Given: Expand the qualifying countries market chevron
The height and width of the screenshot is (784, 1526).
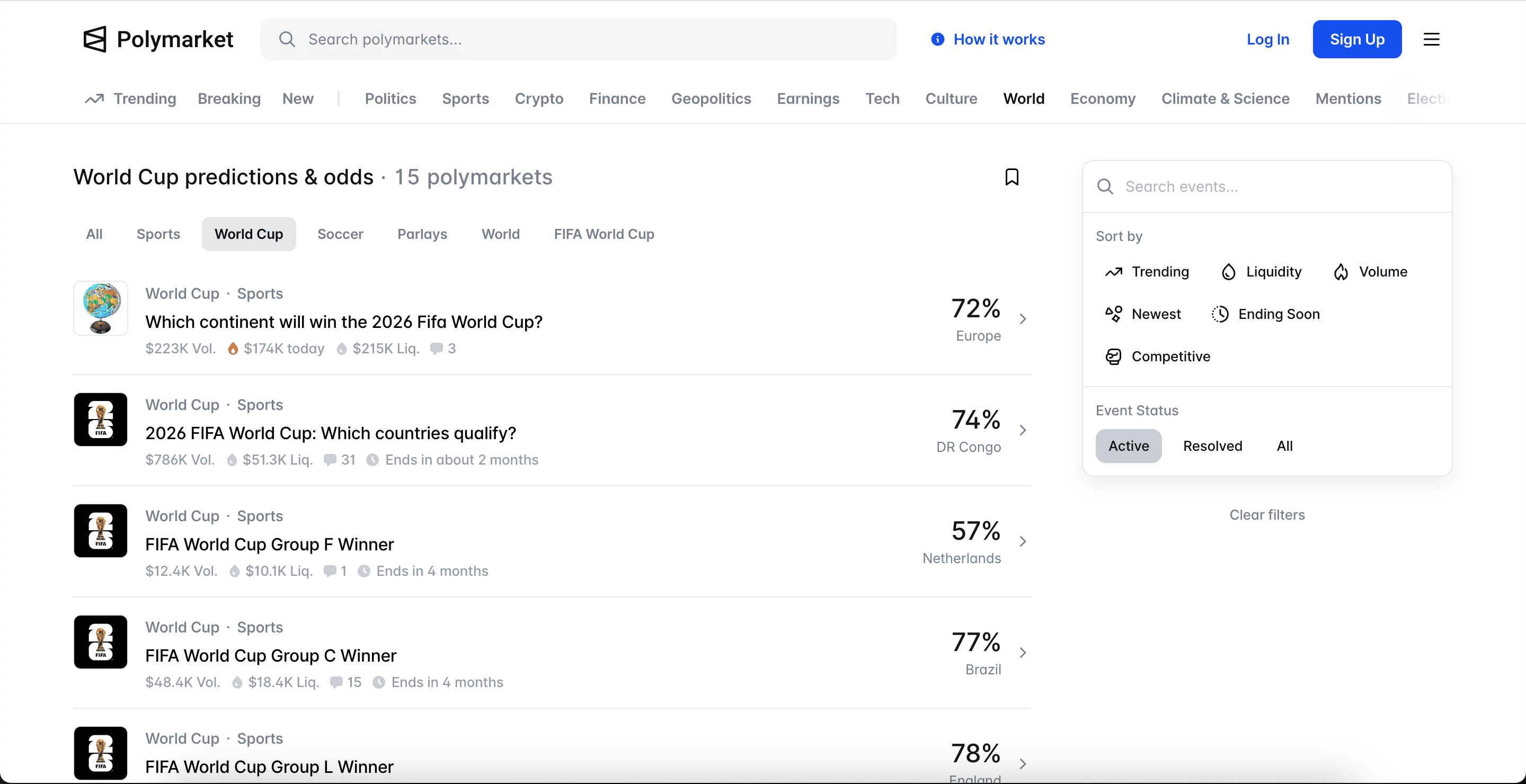Looking at the screenshot, I should tap(1024, 430).
